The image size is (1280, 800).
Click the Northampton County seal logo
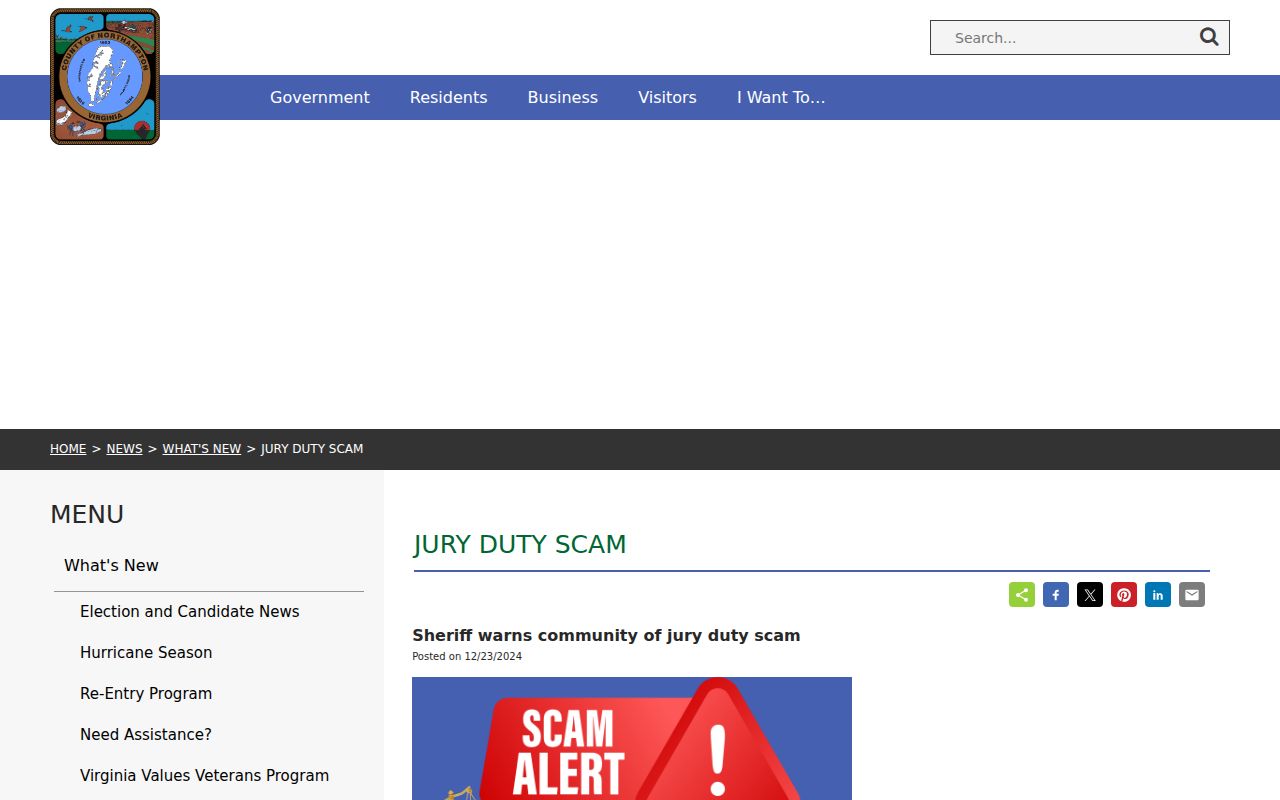coord(105,77)
